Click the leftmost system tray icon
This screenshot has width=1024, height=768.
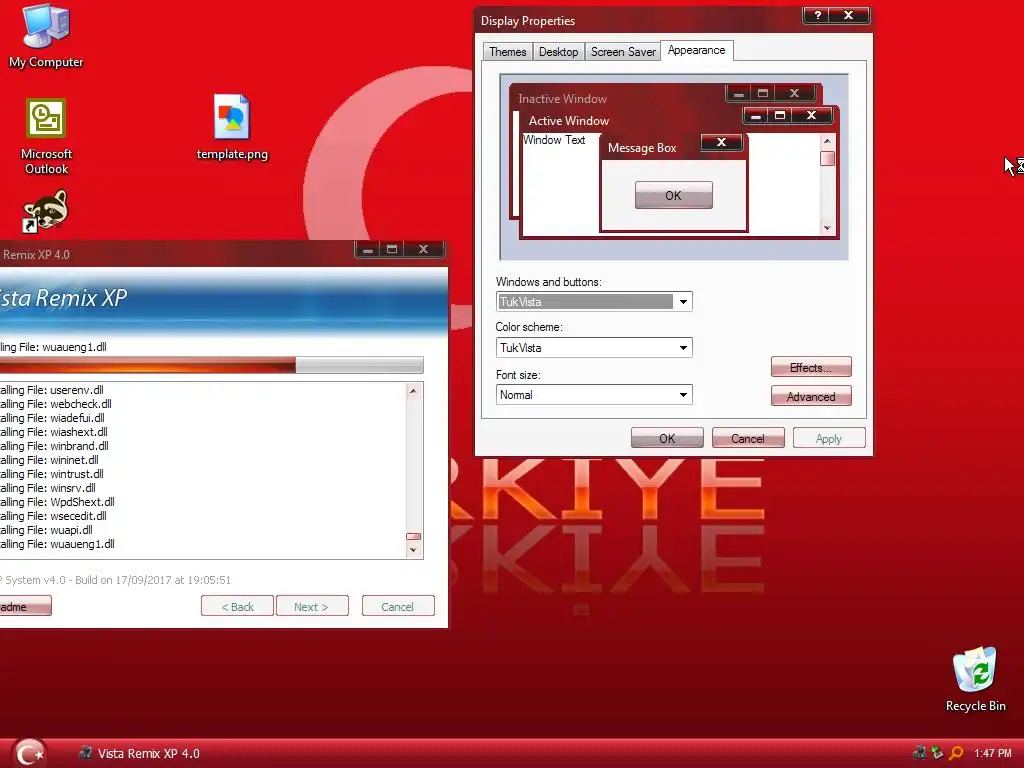[919, 753]
